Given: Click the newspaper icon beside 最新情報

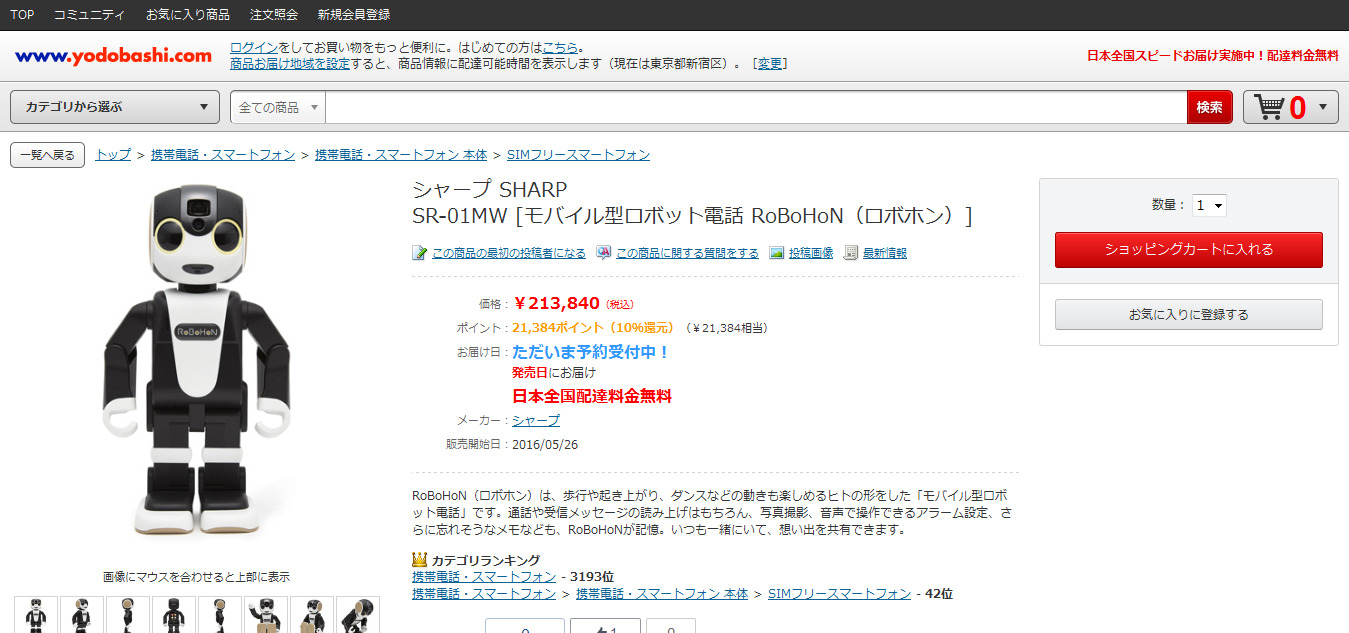Looking at the screenshot, I should point(851,253).
